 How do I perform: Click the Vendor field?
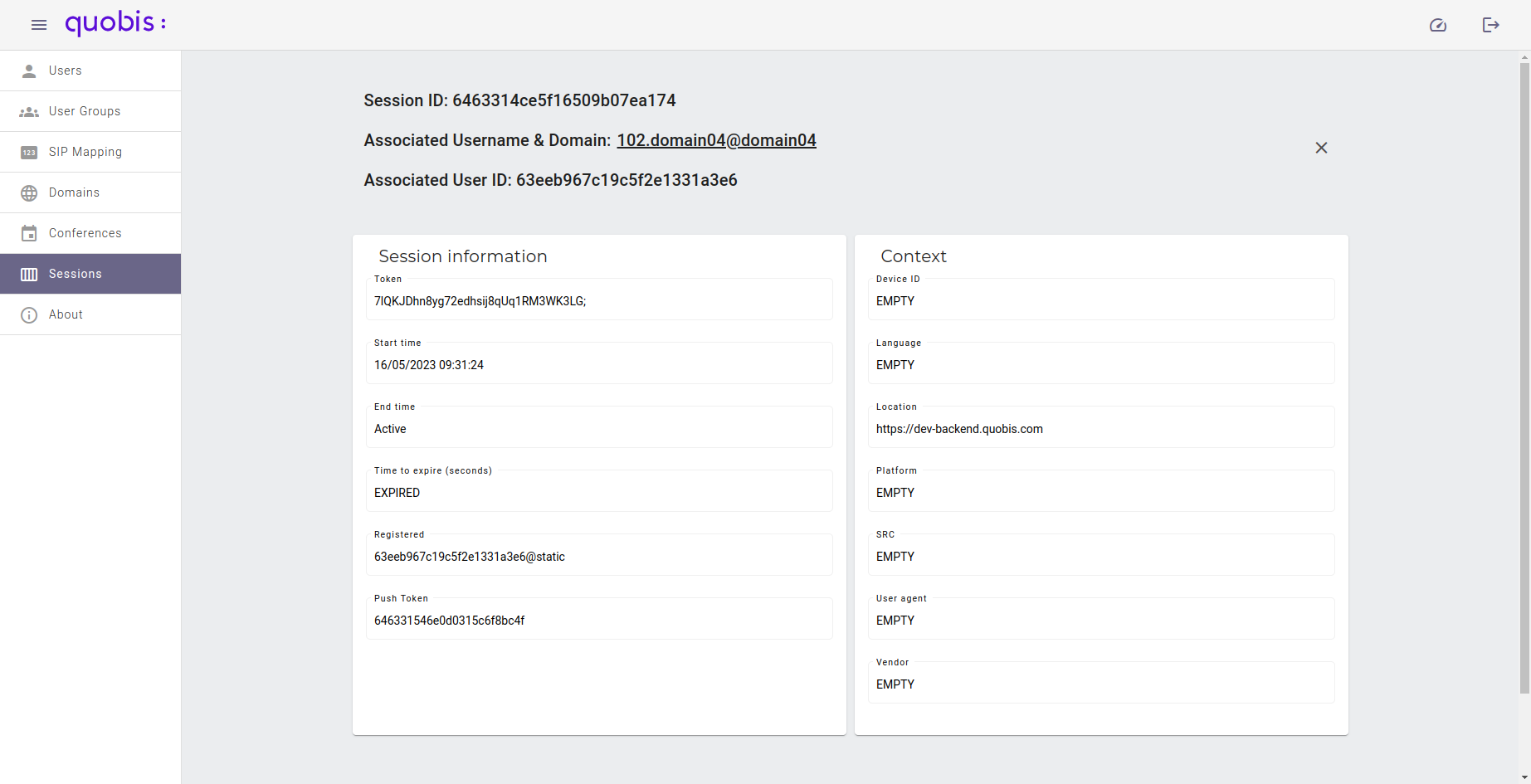1101,683
